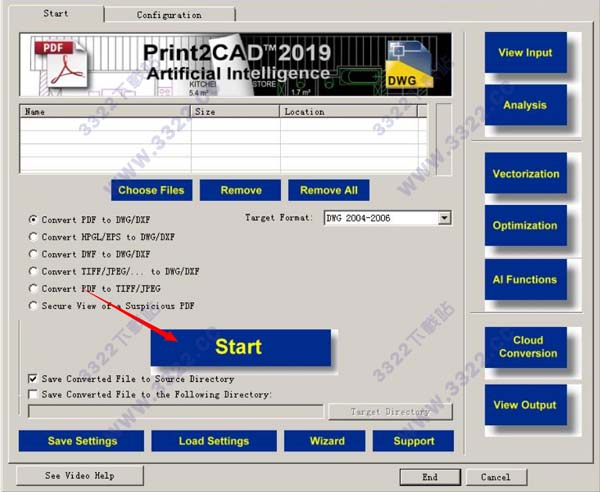
Task: Sort file list by Size column
Action: (235, 111)
